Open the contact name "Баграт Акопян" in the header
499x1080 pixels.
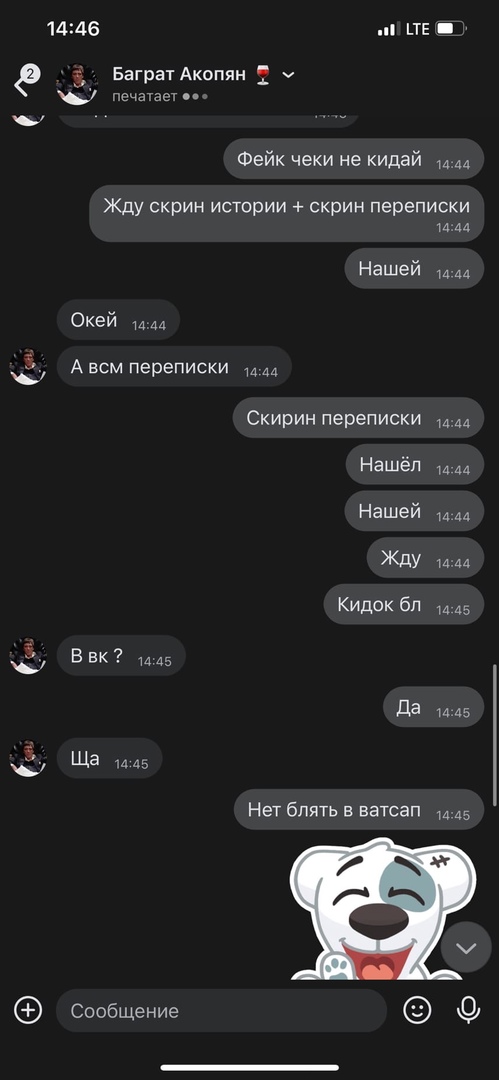click(179, 74)
